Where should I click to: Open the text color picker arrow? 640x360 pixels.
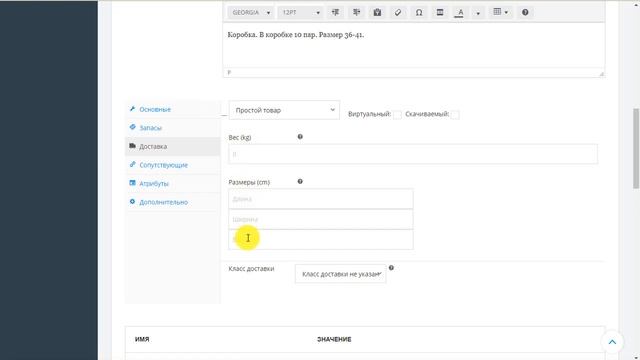click(x=478, y=13)
